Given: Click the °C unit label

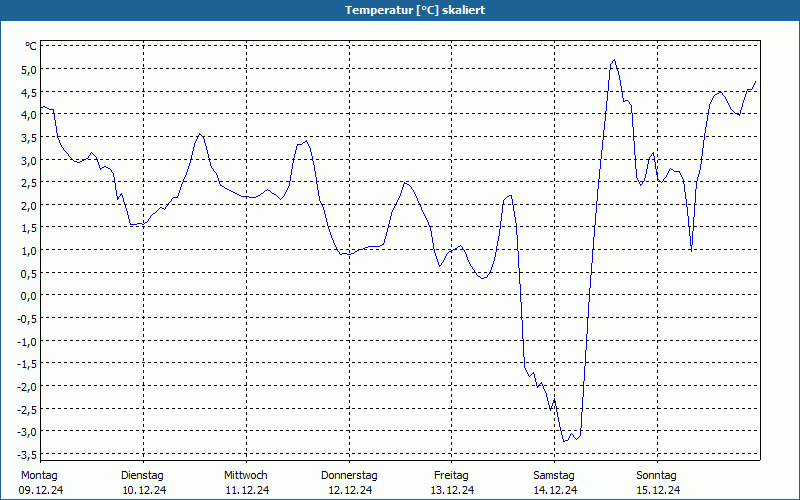Looking at the screenshot, I should 31,46.
